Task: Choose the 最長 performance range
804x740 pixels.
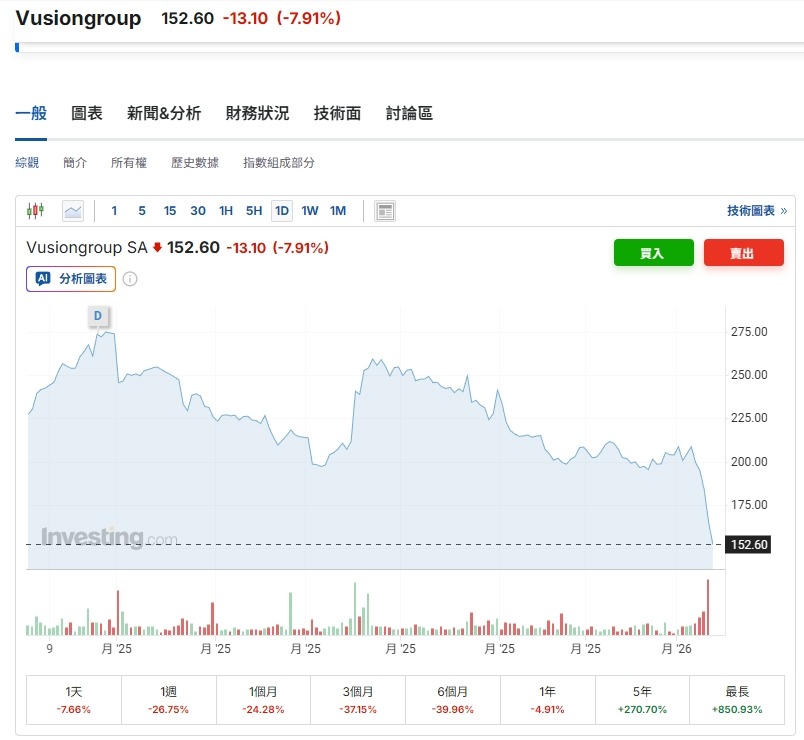Action: [737, 700]
